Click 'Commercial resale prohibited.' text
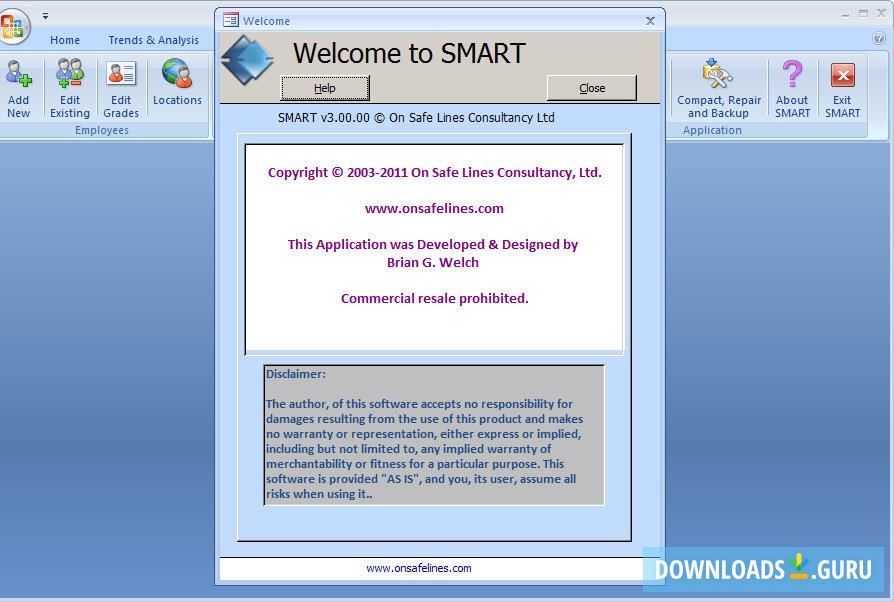 click(434, 298)
